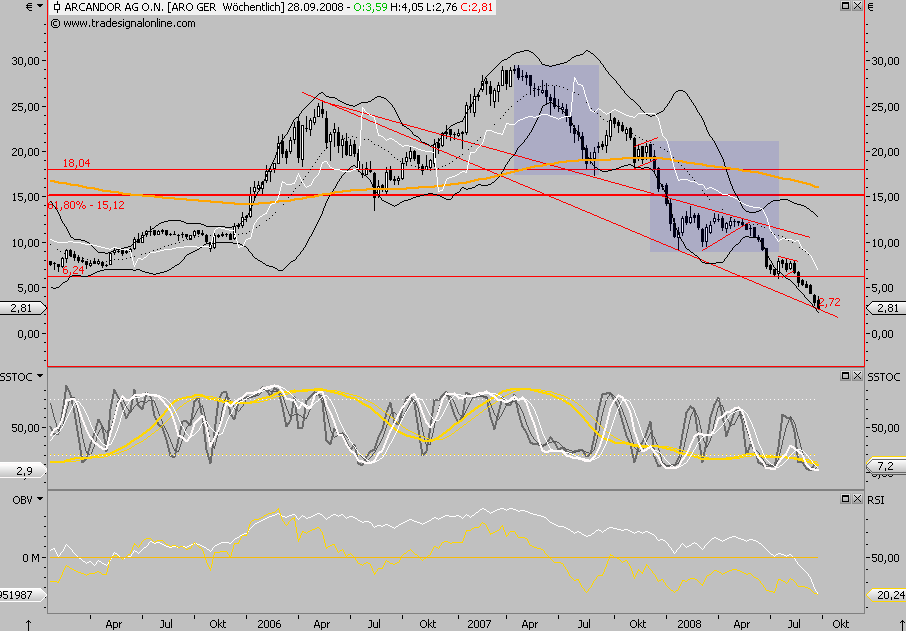Maximize the SSTOC indicator pane
The height and width of the screenshot is (631, 906).
point(844,375)
